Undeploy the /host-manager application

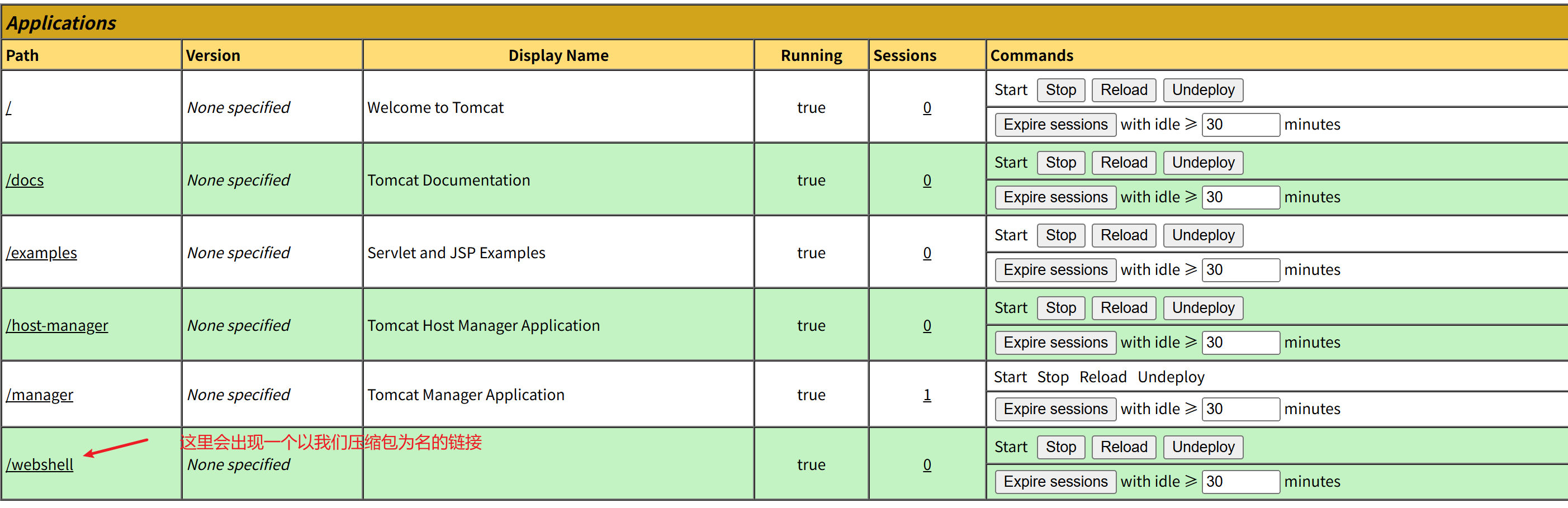[x=1202, y=308]
